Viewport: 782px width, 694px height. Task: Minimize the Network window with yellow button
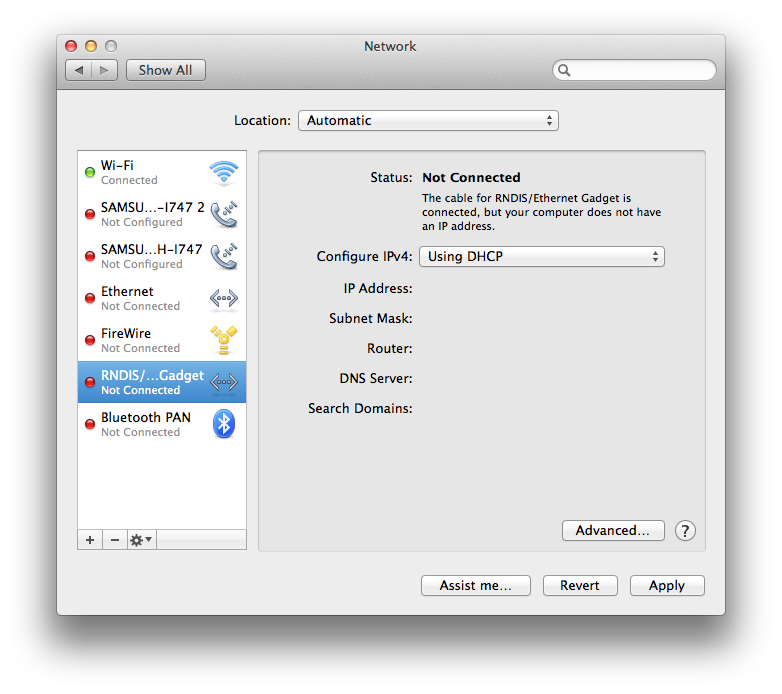click(91, 46)
